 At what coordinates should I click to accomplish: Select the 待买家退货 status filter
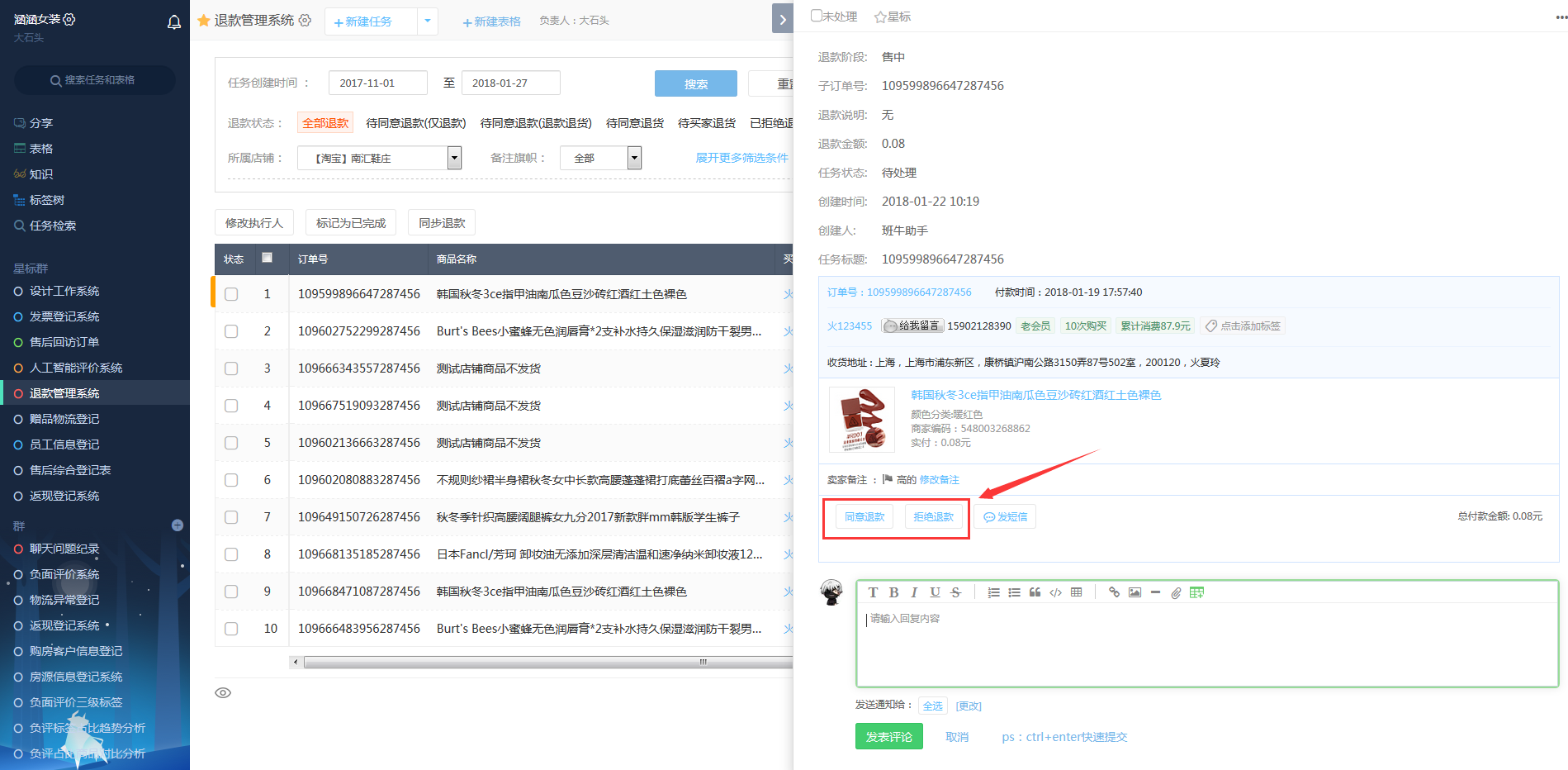click(x=706, y=123)
